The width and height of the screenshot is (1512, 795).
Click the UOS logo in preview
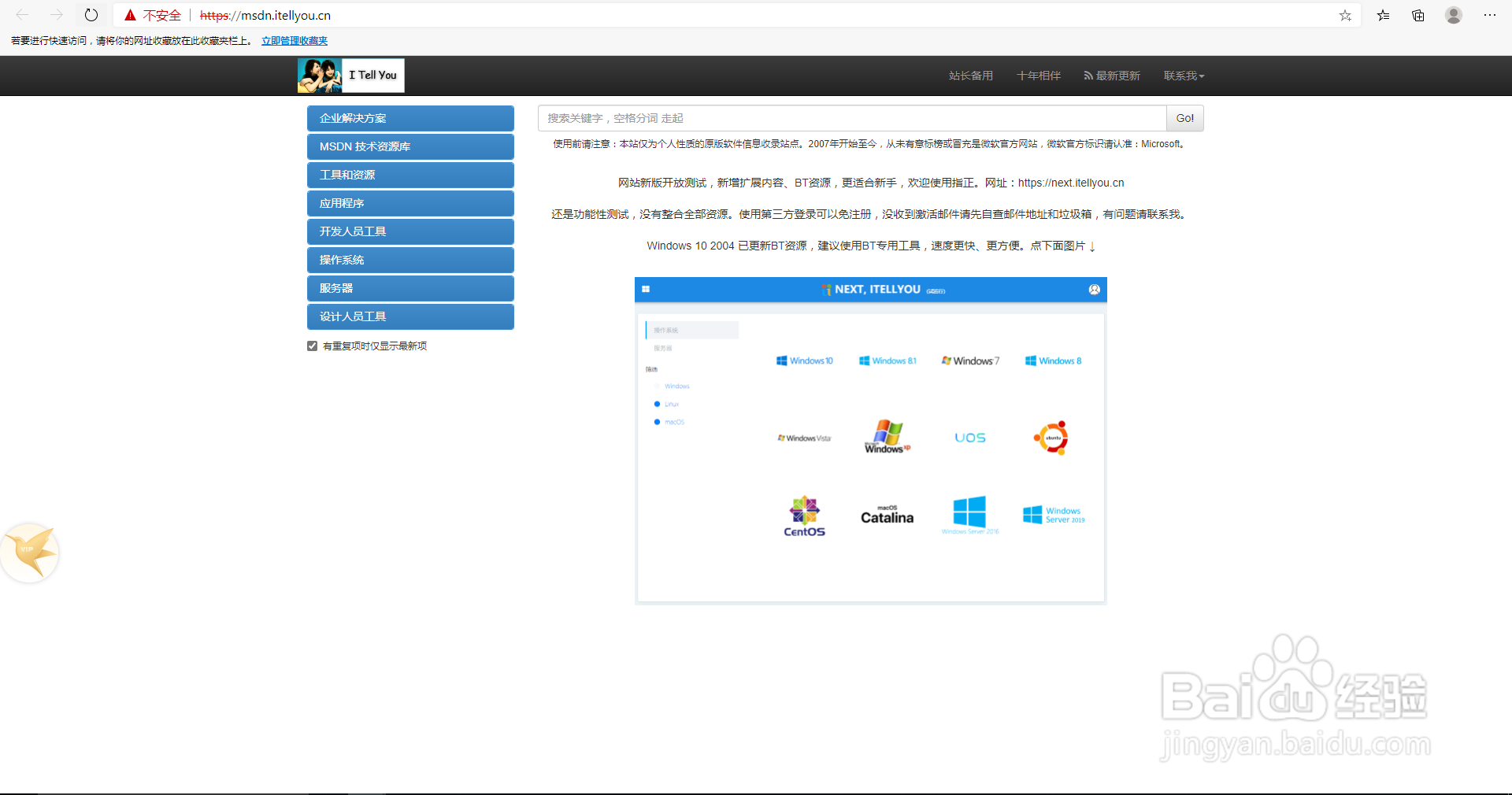pyautogui.click(x=970, y=438)
